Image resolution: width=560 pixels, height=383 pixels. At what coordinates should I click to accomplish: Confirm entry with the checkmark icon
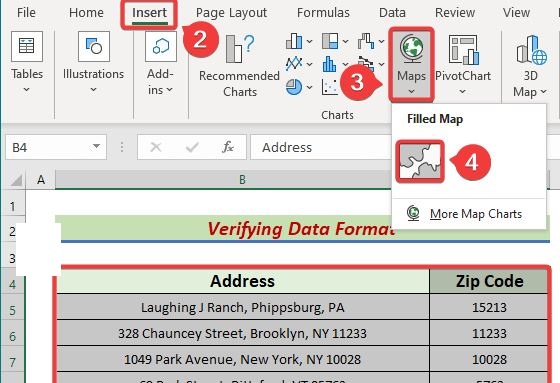tap(192, 147)
